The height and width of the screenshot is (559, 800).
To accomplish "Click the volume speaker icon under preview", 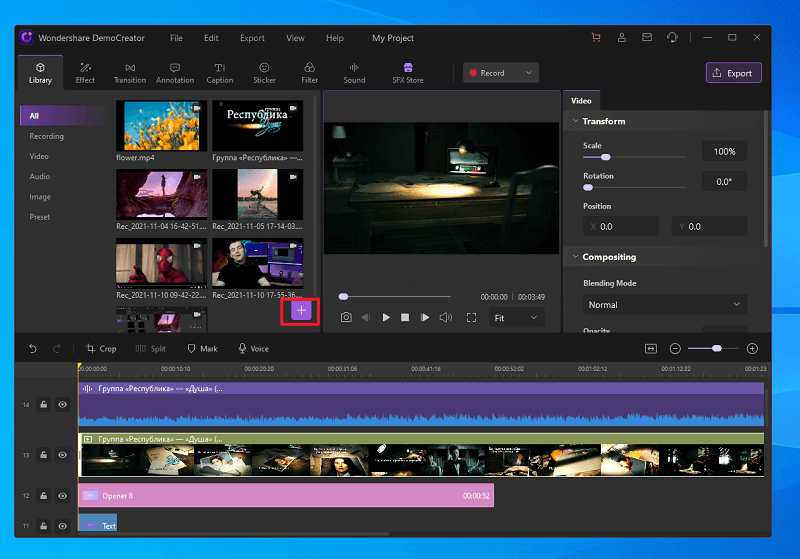I will [445, 317].
